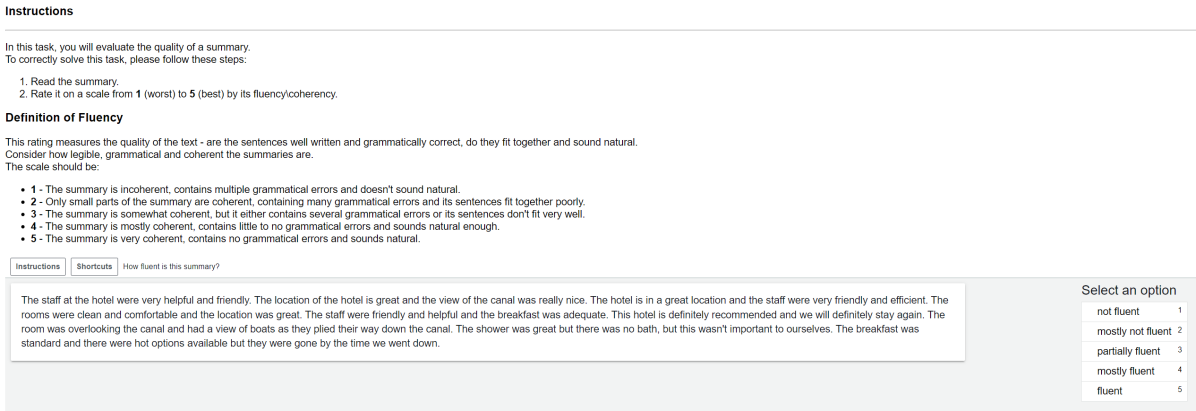Click the bold 'Instructions' heading at top
Viewport: 1196px width, 411px height.
click(39, 11)
